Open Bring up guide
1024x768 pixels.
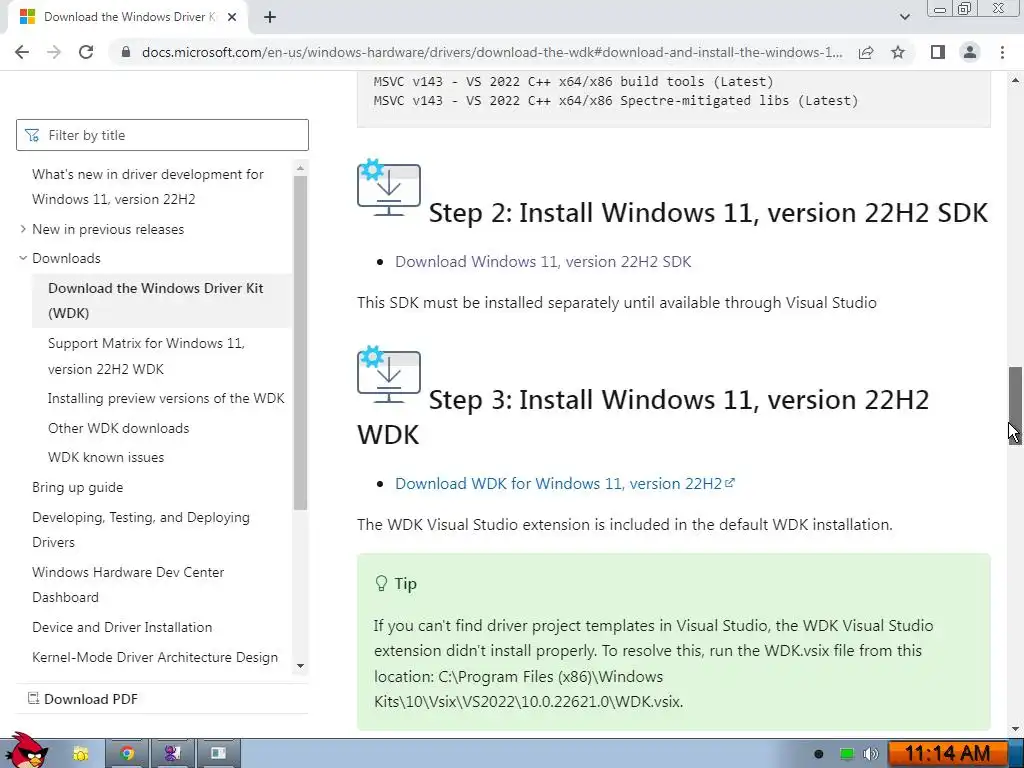77,487
